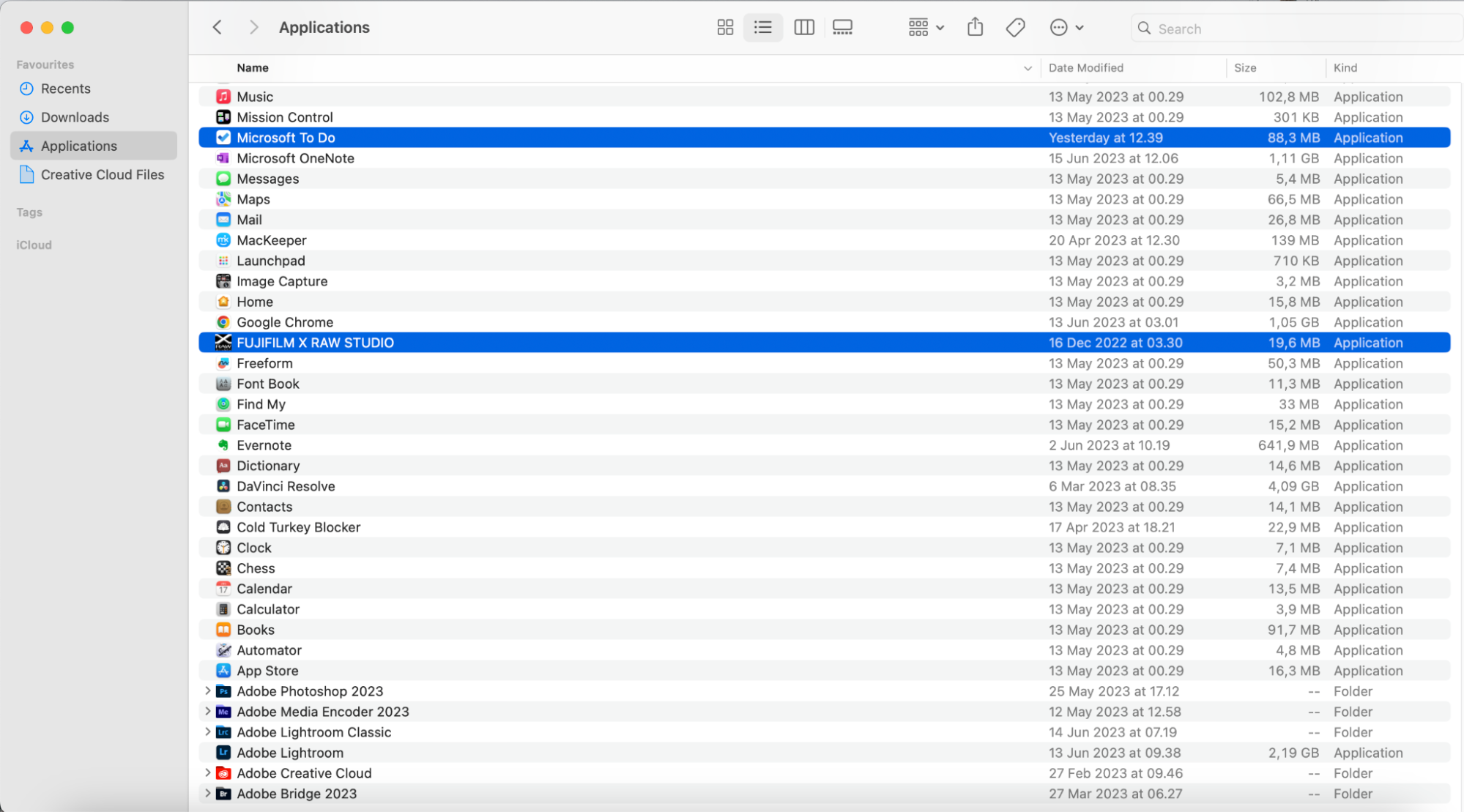Select the Launchpad app icon
This screenshot has height=812, width=1464.
223,261
